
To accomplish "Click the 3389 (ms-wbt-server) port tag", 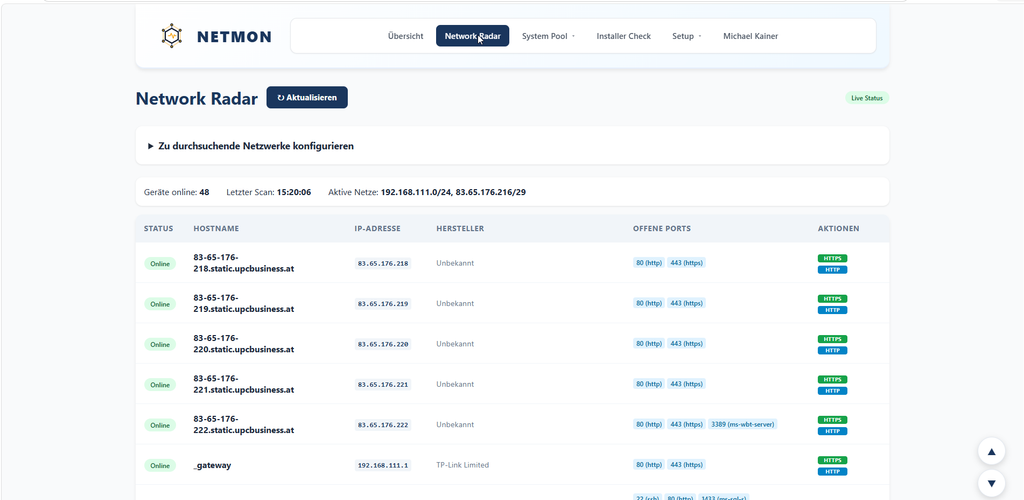I will tap(743, 424).
